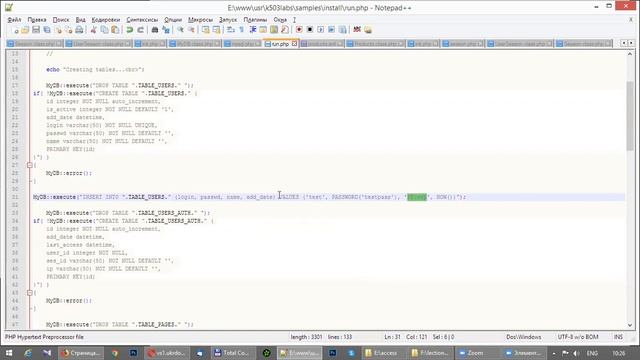Open the Плагины menu
The height and width of the screenshot is (360, 640).
pos(255,20)
